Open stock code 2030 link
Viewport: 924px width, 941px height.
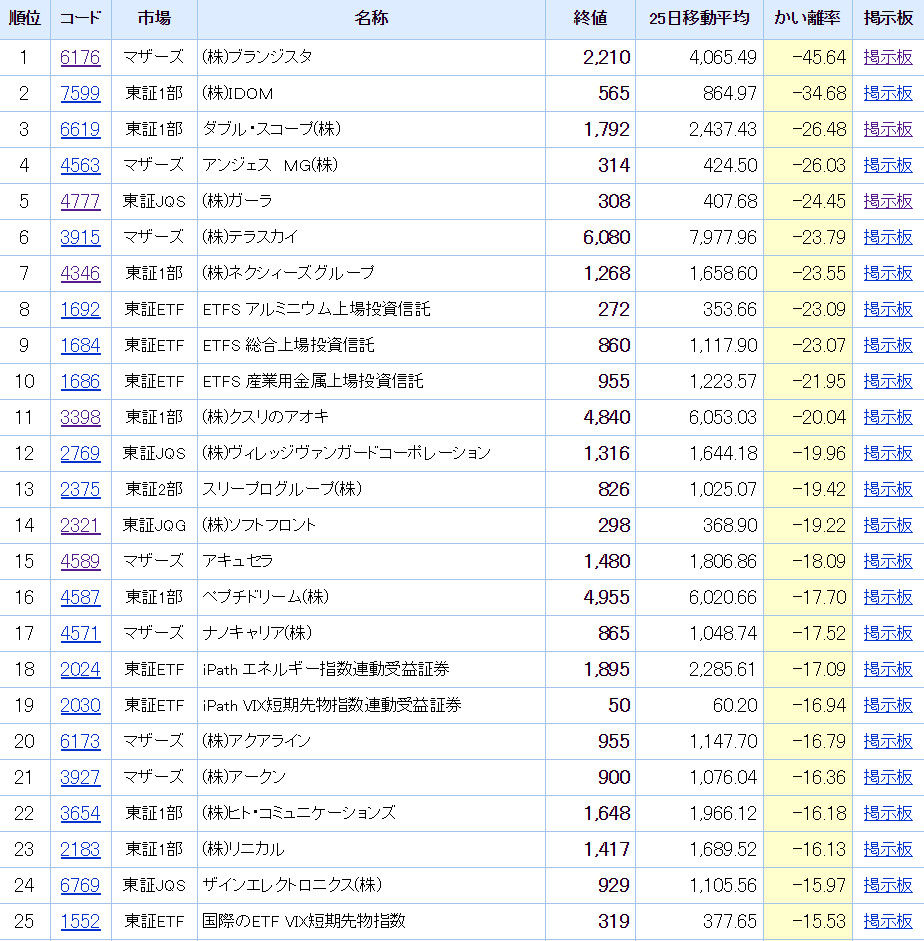coord(80,706)
